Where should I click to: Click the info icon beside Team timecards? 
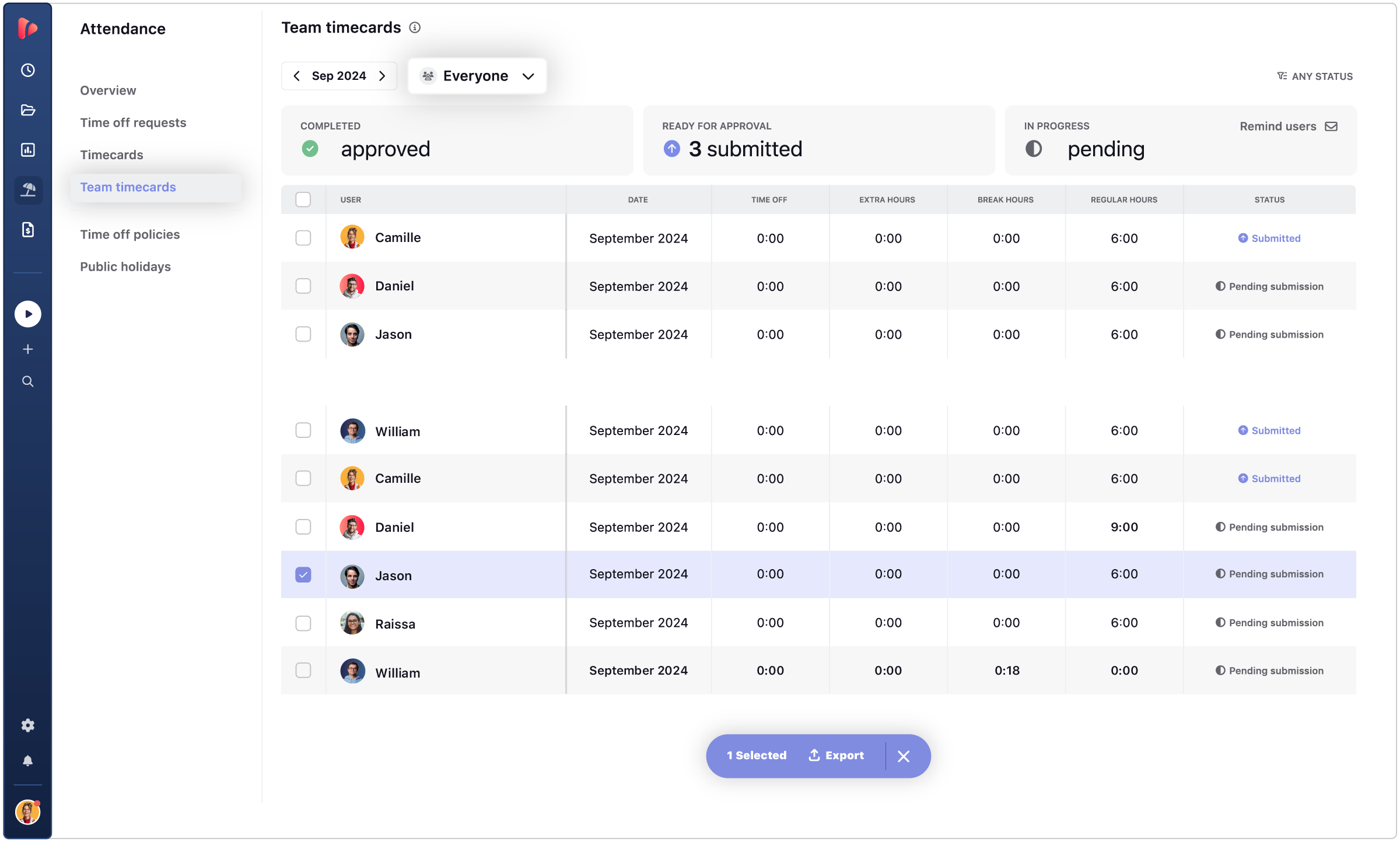pyautogui.click(x=415, y=27)
